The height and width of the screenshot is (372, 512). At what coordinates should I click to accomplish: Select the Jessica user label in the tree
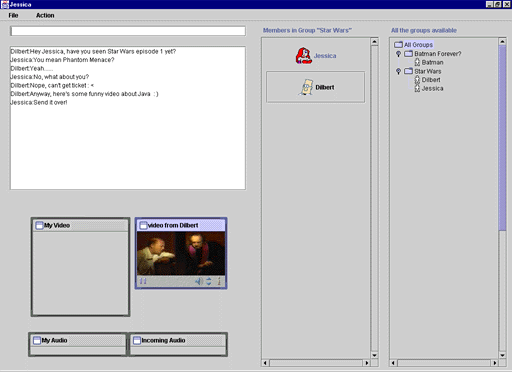click(x=432, y=88)
